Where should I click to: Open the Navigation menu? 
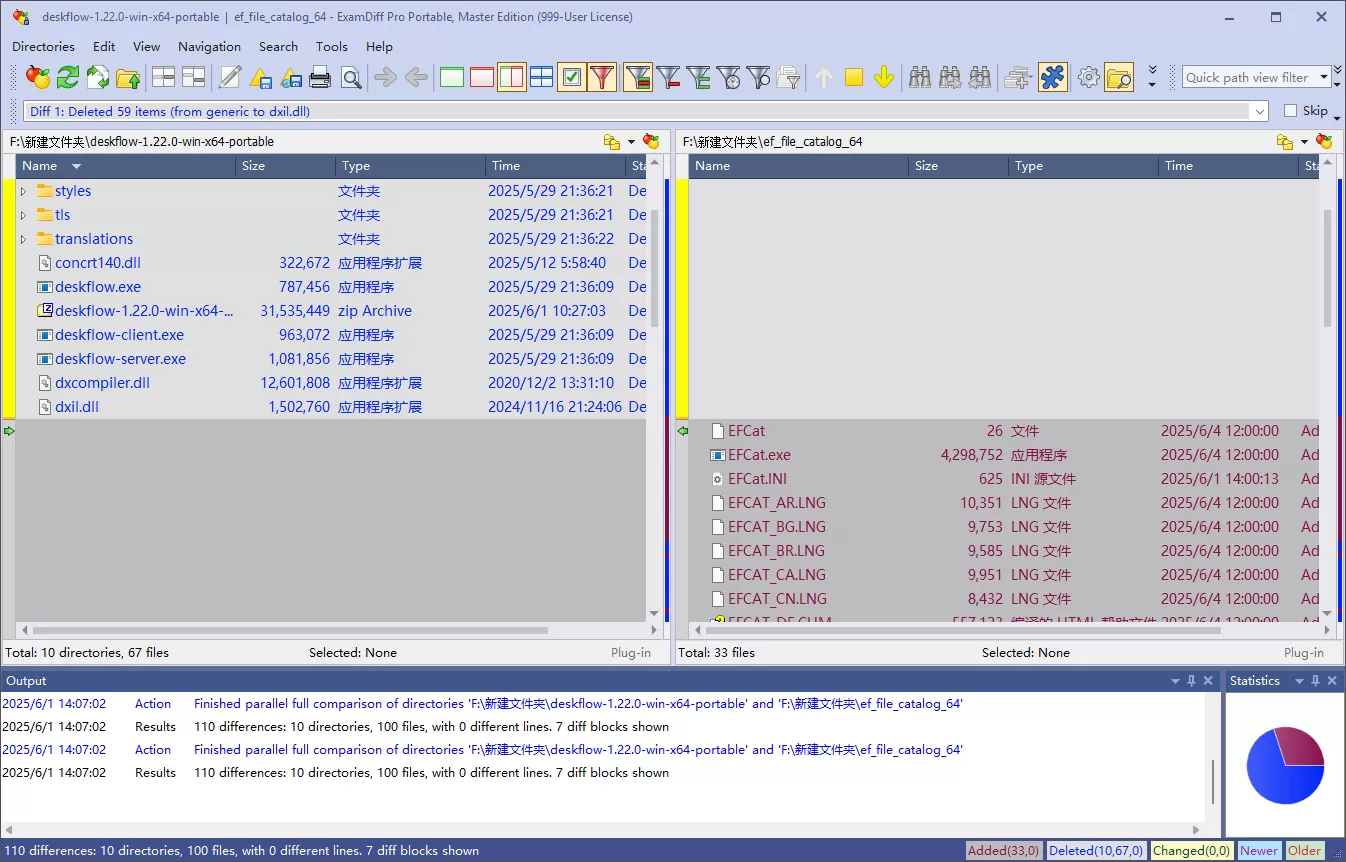point(209,46)
